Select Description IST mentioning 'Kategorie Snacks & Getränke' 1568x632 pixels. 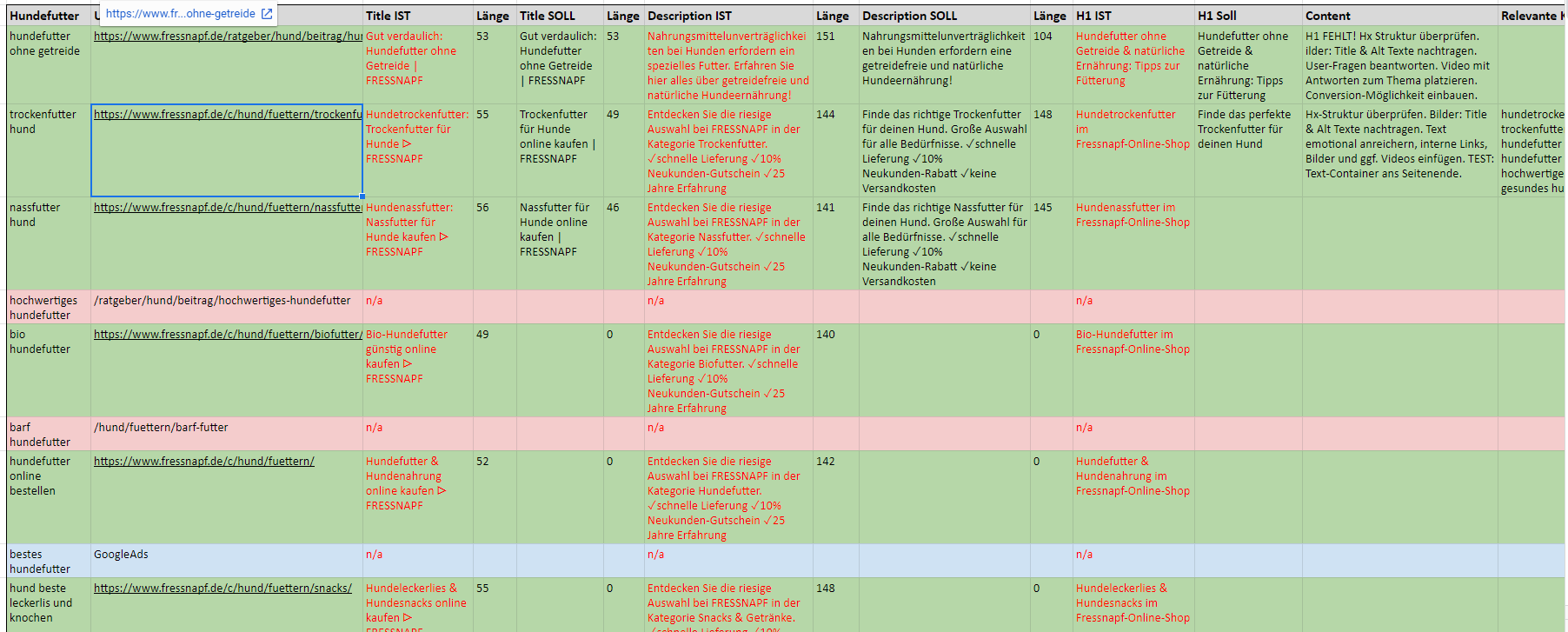pos(728,605)
